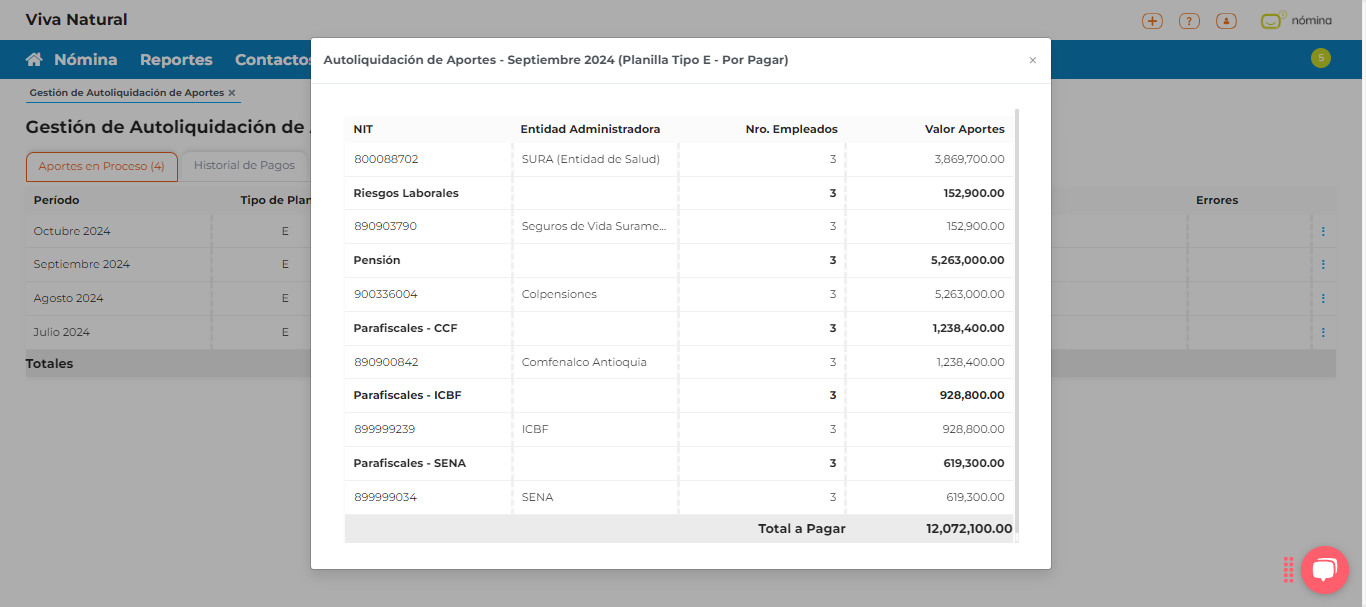This screenshot has height=607, width=1366.
Task: Click the home icon beside Nómina
Action: point(34,60)
